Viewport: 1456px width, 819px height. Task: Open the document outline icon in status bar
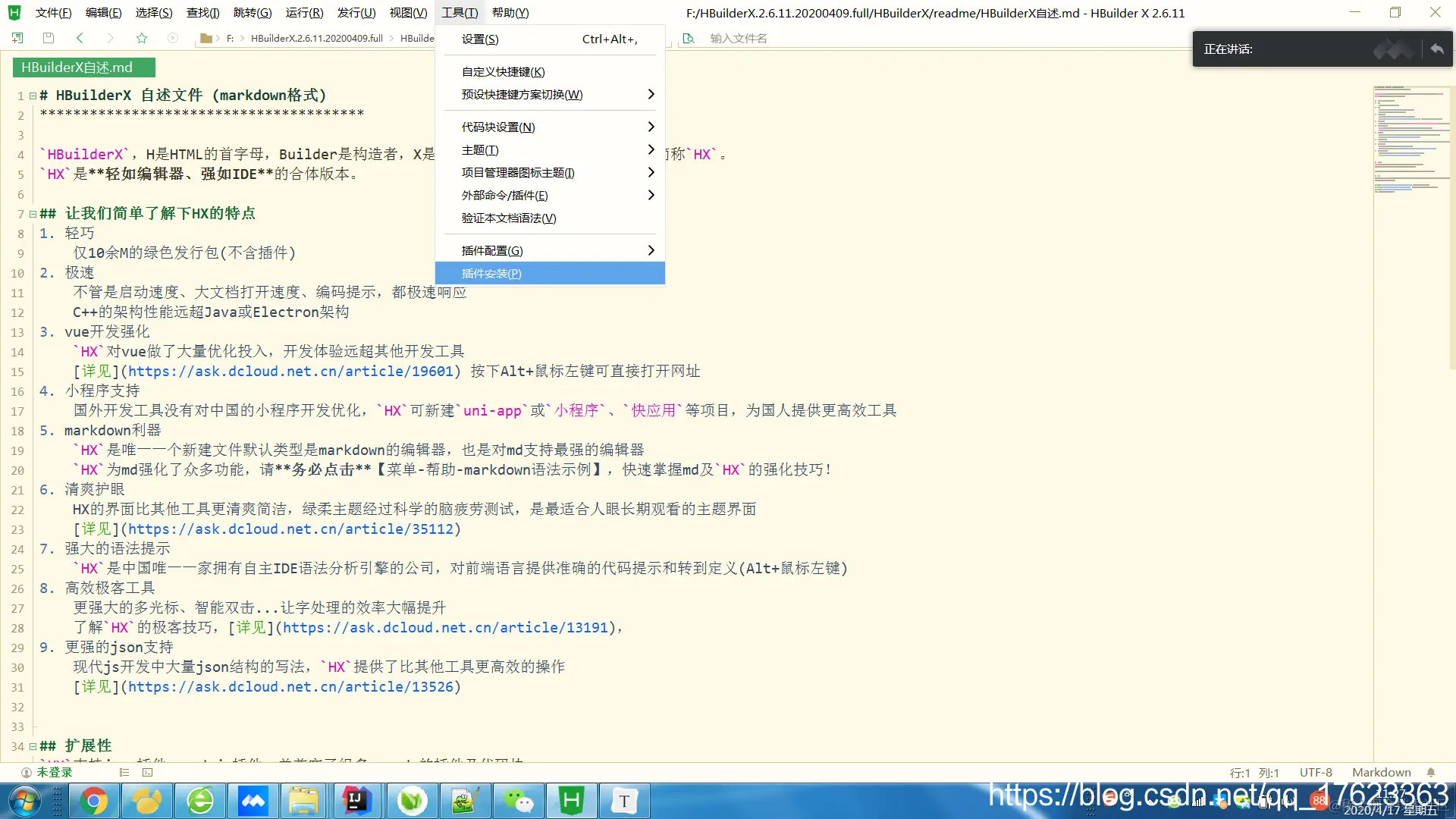(x=124, y=772)
